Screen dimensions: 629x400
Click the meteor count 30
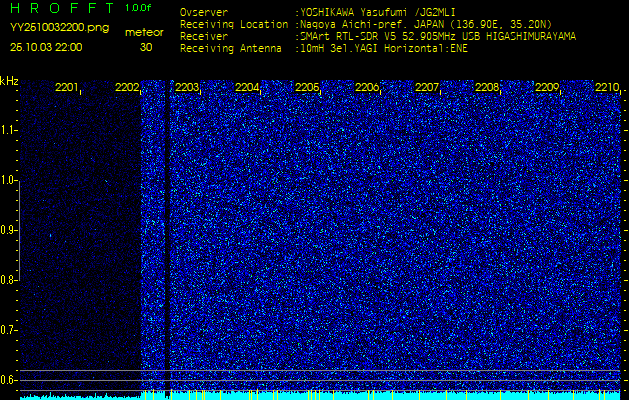click(x=146, y=47)
